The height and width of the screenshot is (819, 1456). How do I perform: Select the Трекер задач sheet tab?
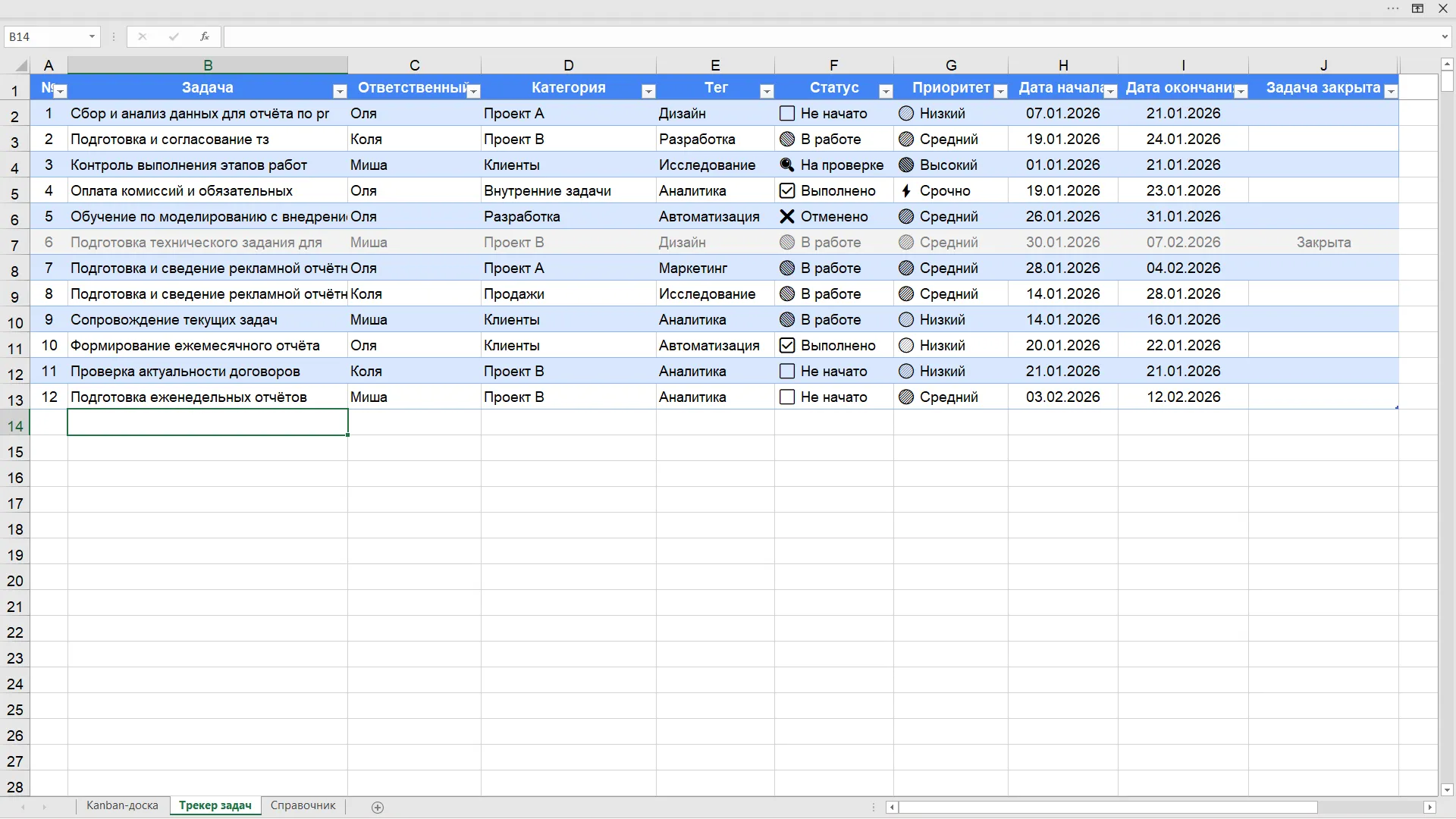pos(215,806)
